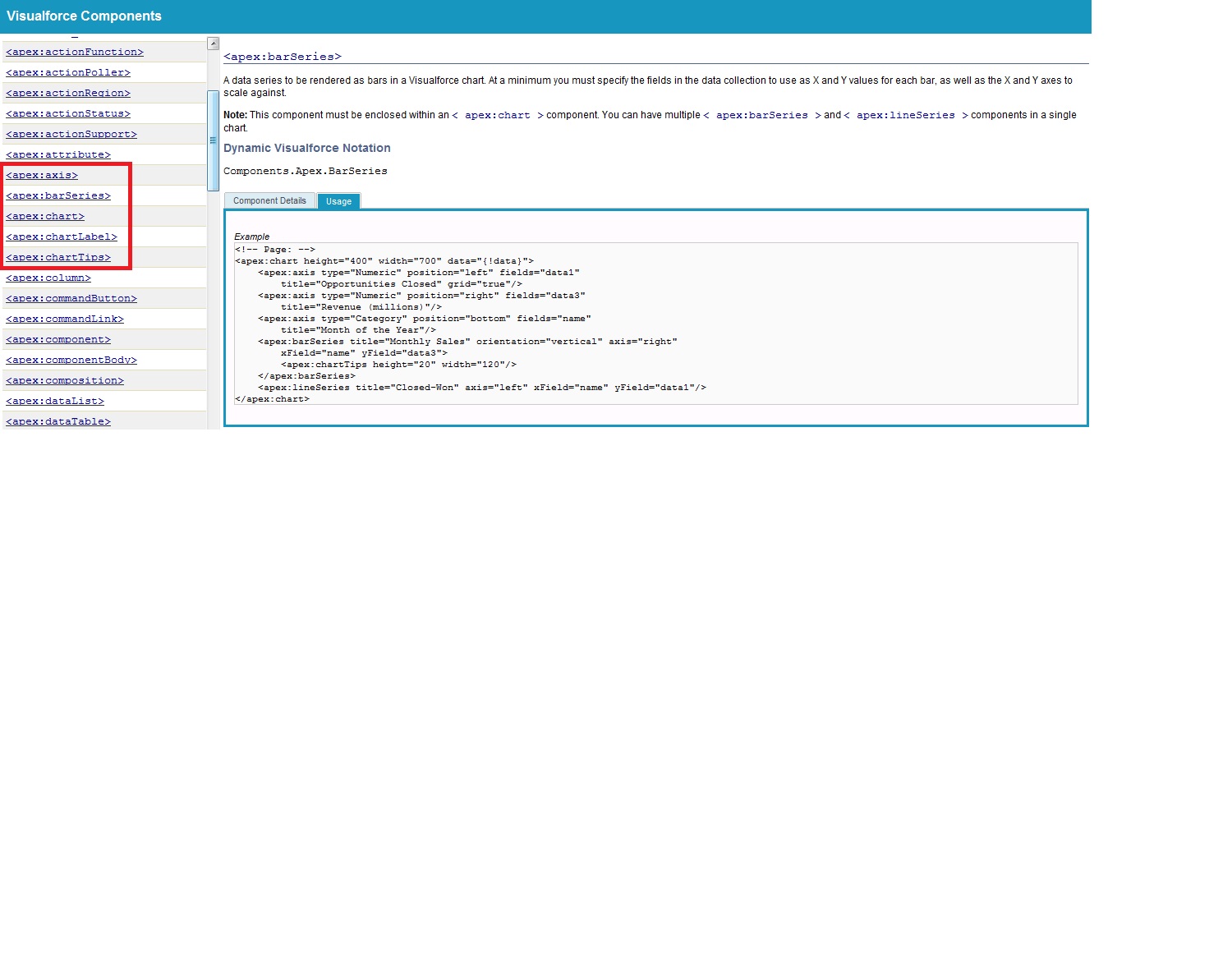Click the apex:lineSeries code line in example

pos(482,387)
